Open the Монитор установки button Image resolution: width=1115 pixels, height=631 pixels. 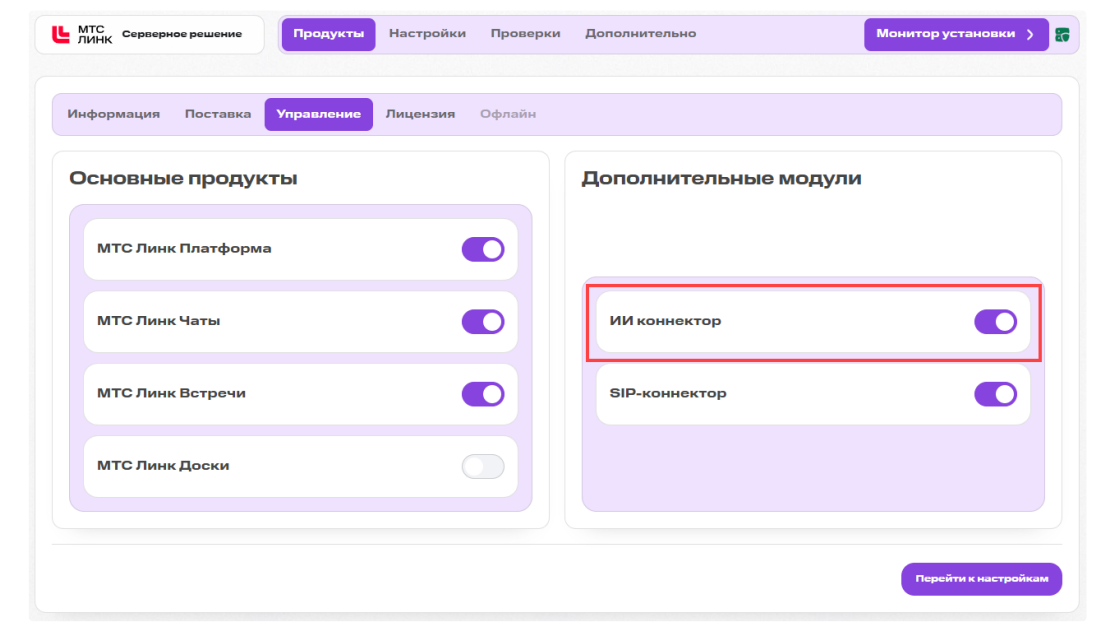point(956,34)
